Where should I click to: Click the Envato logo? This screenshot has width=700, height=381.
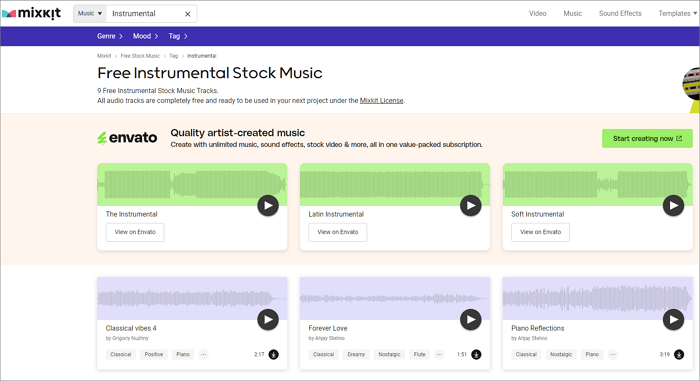(x=127, y=138)
